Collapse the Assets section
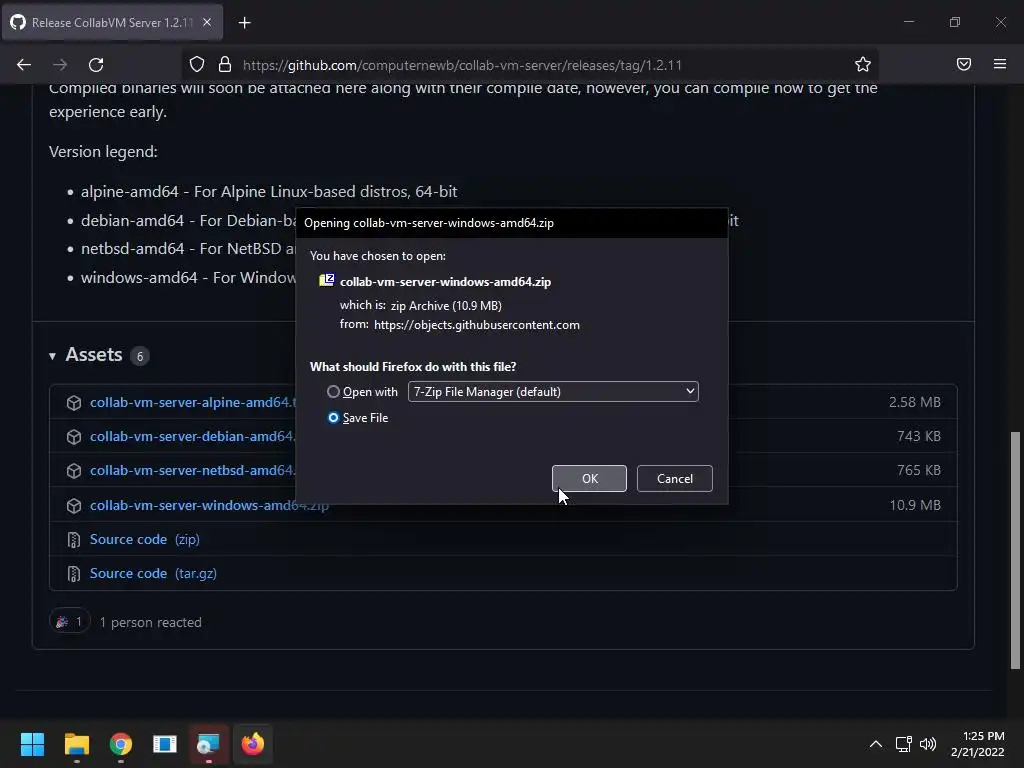 click(x=52, y=356)
